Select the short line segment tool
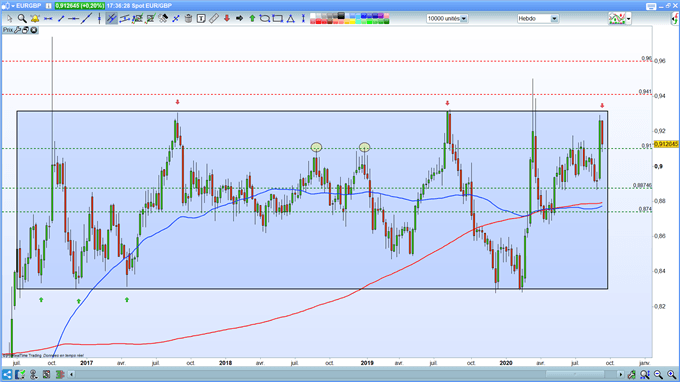This screenshot has height=382, width=680. point(61,19)
